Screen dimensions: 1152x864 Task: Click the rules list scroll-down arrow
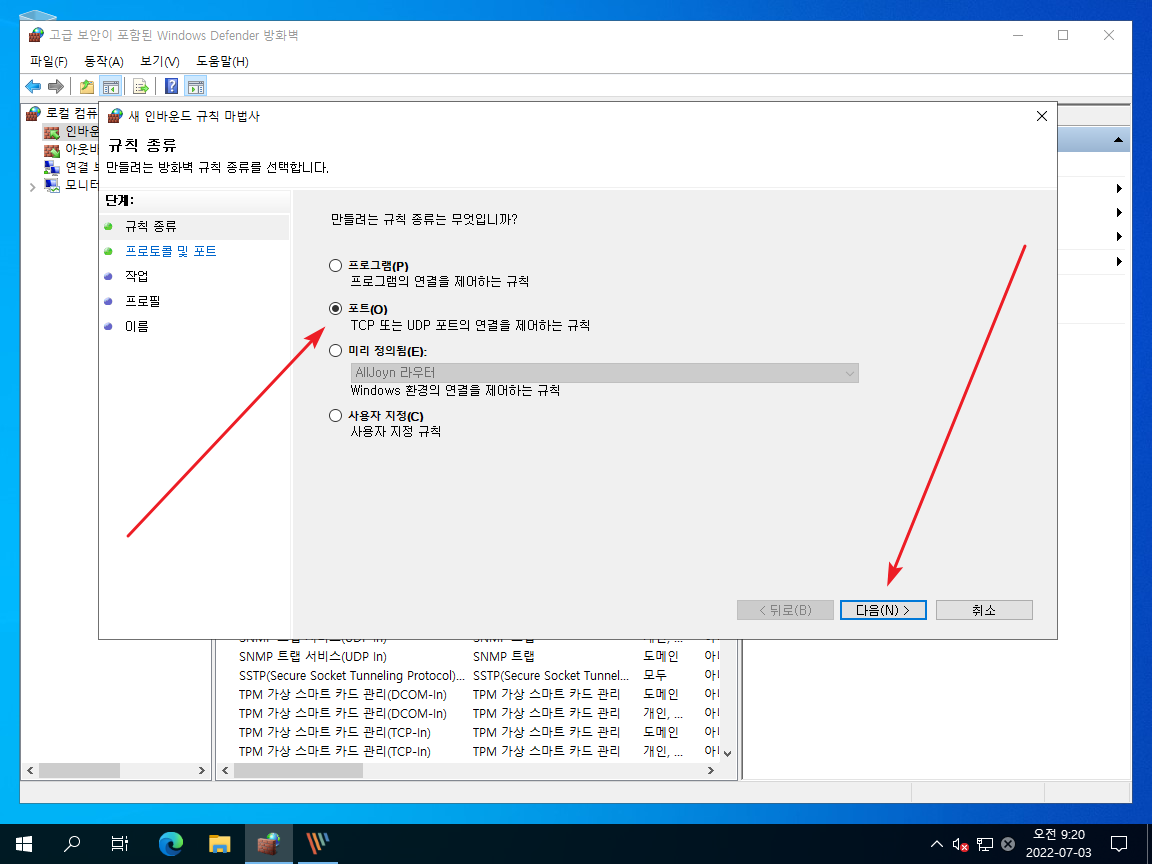[727, 753]
